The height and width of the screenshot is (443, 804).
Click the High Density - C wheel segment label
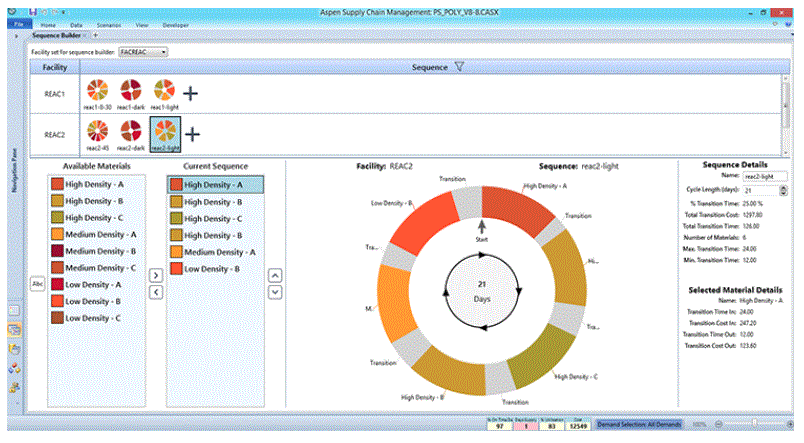point(576,376)
